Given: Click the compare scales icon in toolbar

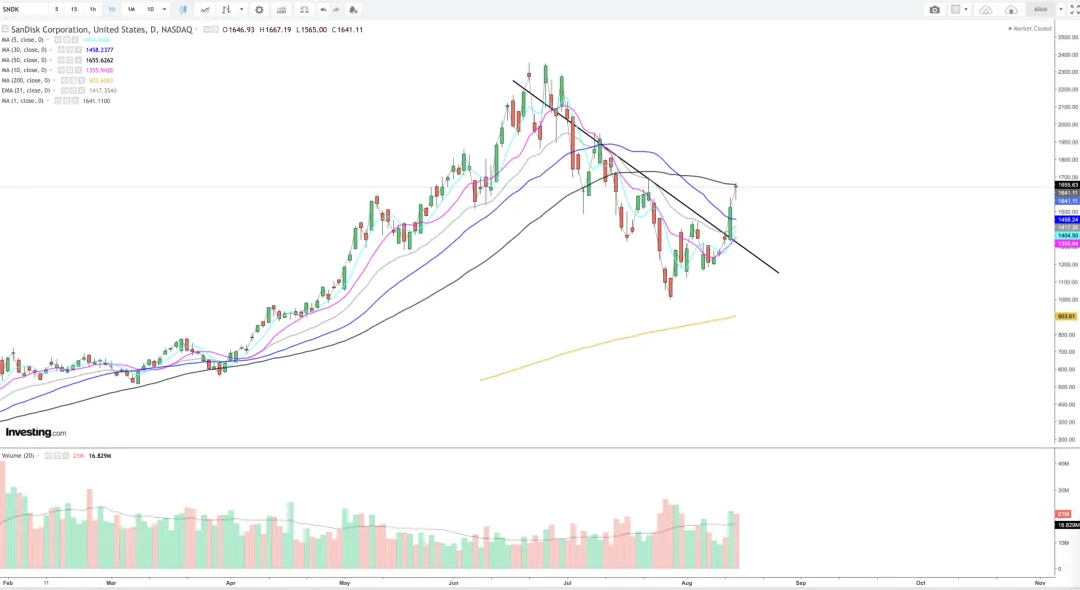Looking at the screenshot, I should coord(304,10).
